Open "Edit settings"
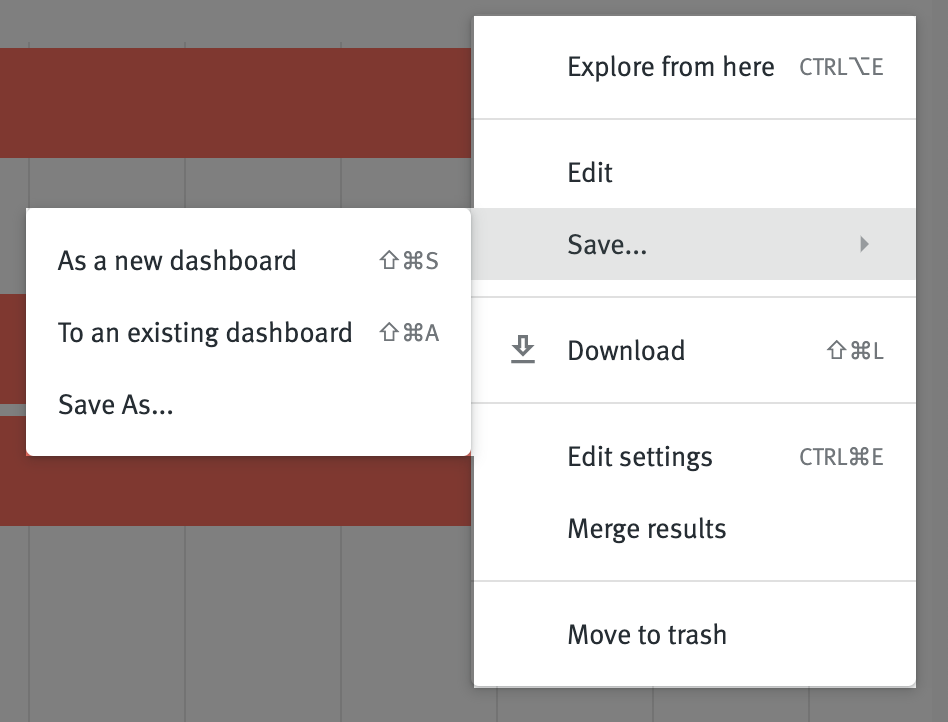Screen dimensions: 948x722 (x=640, y=457)
